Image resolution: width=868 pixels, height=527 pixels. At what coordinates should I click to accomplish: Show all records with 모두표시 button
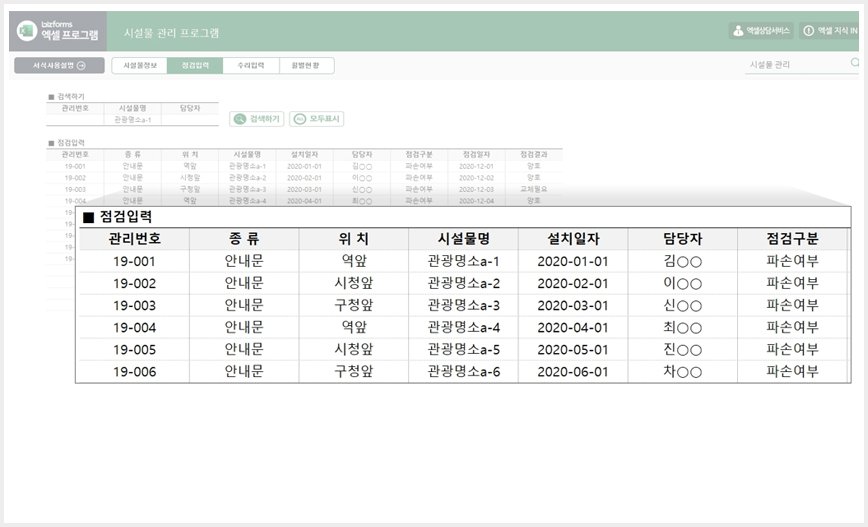(x=317, y=119)
